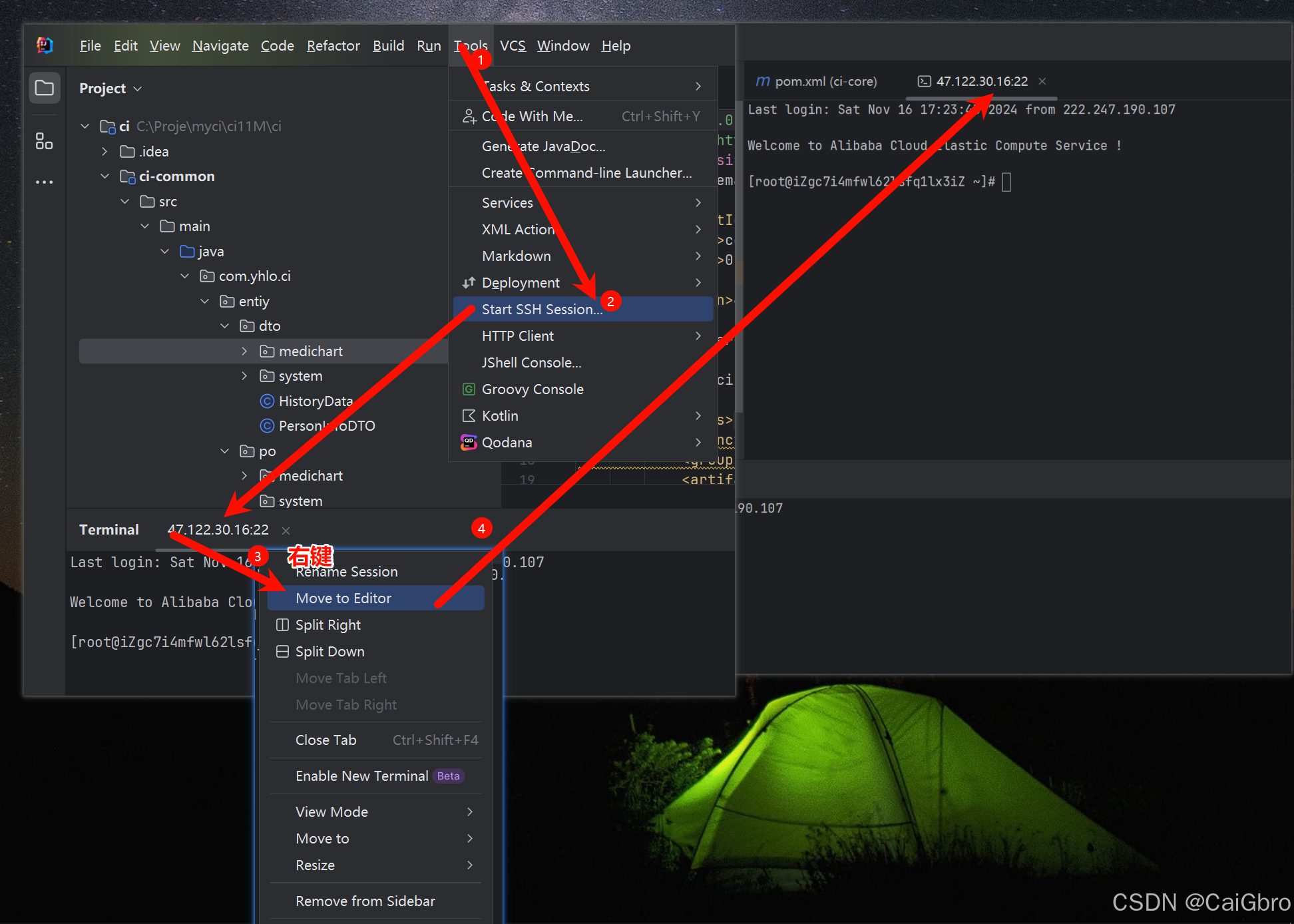Click the three-dots More tool windows icon
The height and width of the screenshot is (924, 1294).
click(x=44, y=182)
